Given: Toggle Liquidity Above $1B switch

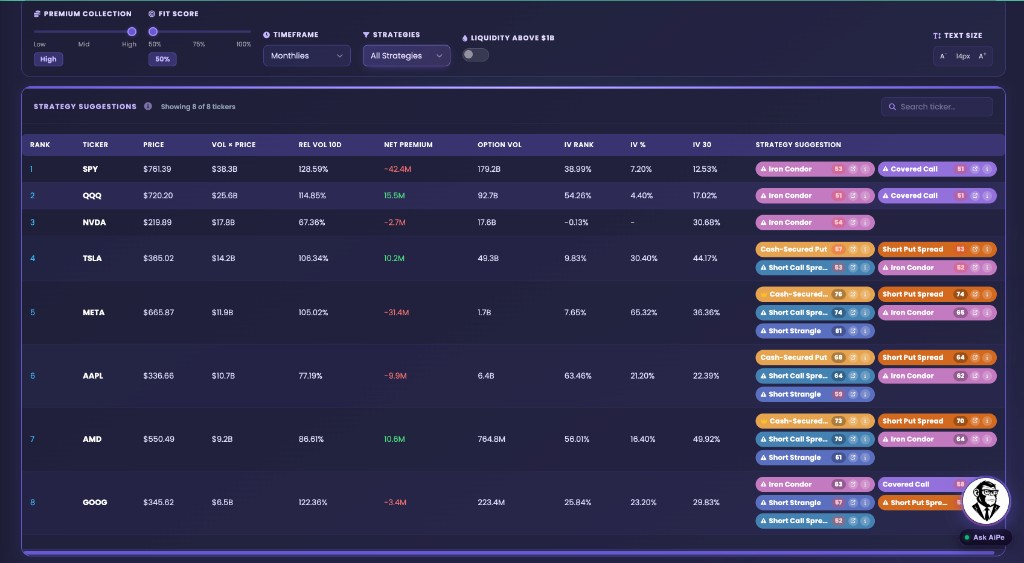Looking at the screenshot, I should point(475,55).
